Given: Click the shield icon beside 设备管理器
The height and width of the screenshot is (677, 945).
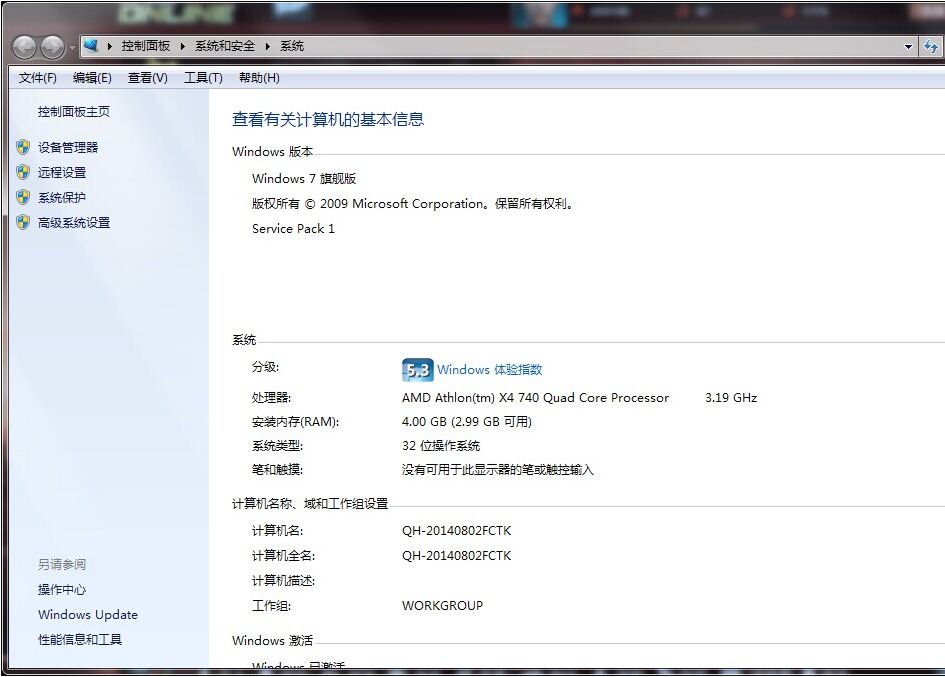Looking at the screenshot, I should pyautogui.click(x=23, y=147).
